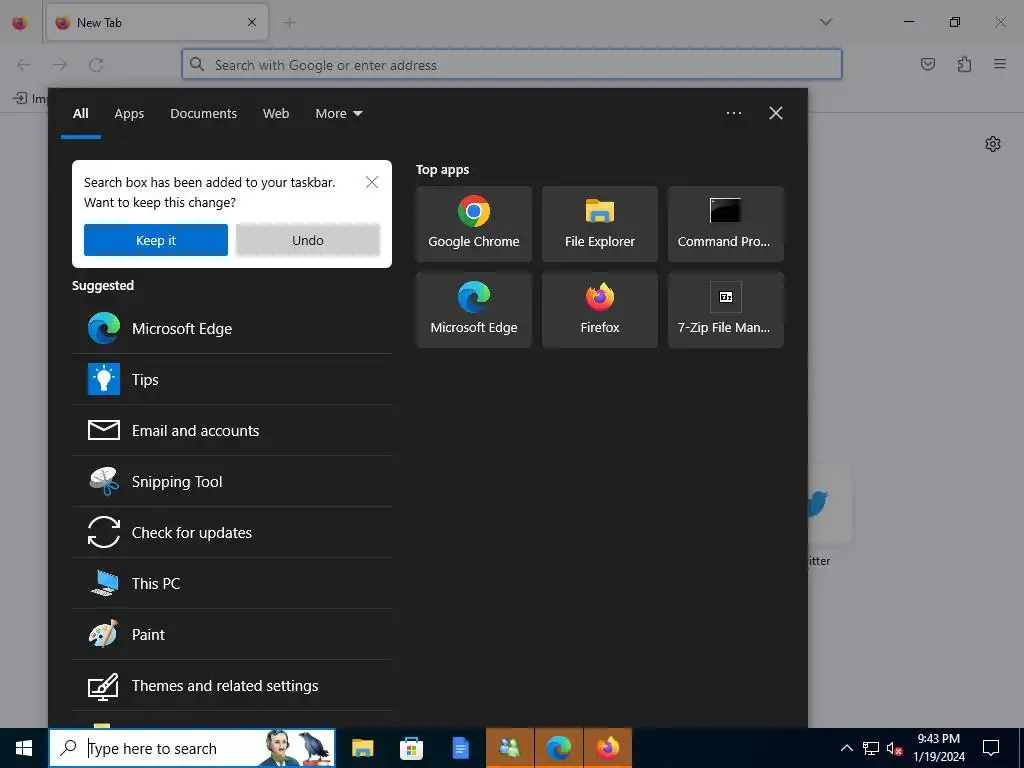1024x768 pixels.
Task: Dismiss the search box notification
Action: [x=372, y=182]
